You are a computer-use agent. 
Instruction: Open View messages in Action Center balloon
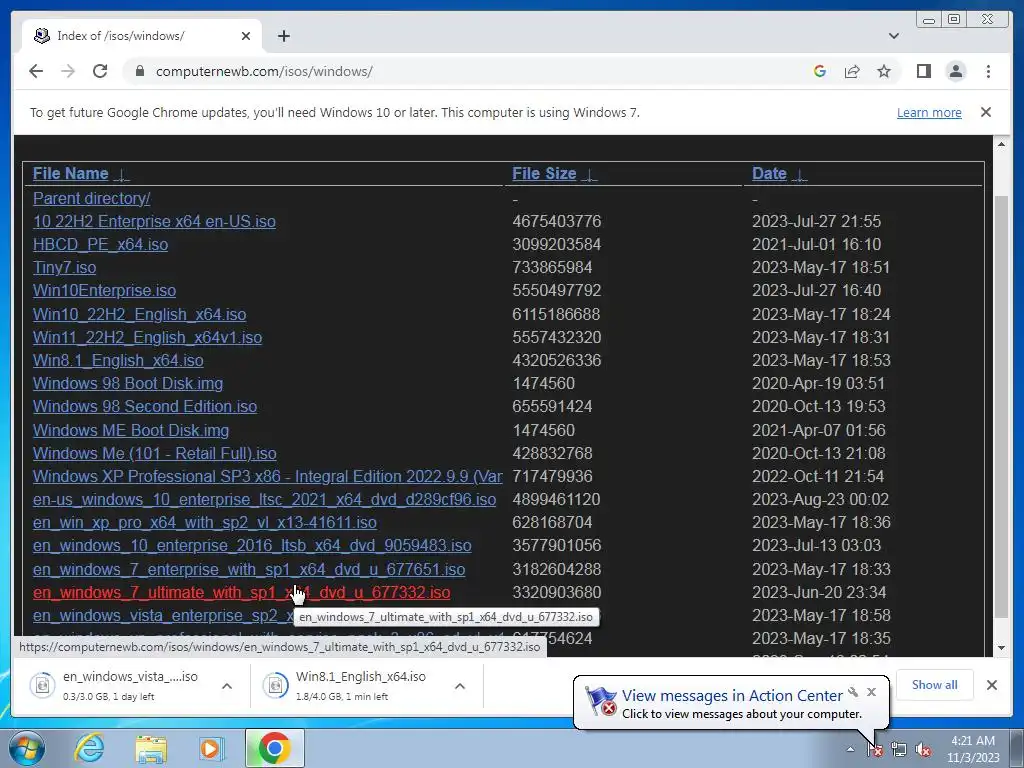(x=731, y=696)
